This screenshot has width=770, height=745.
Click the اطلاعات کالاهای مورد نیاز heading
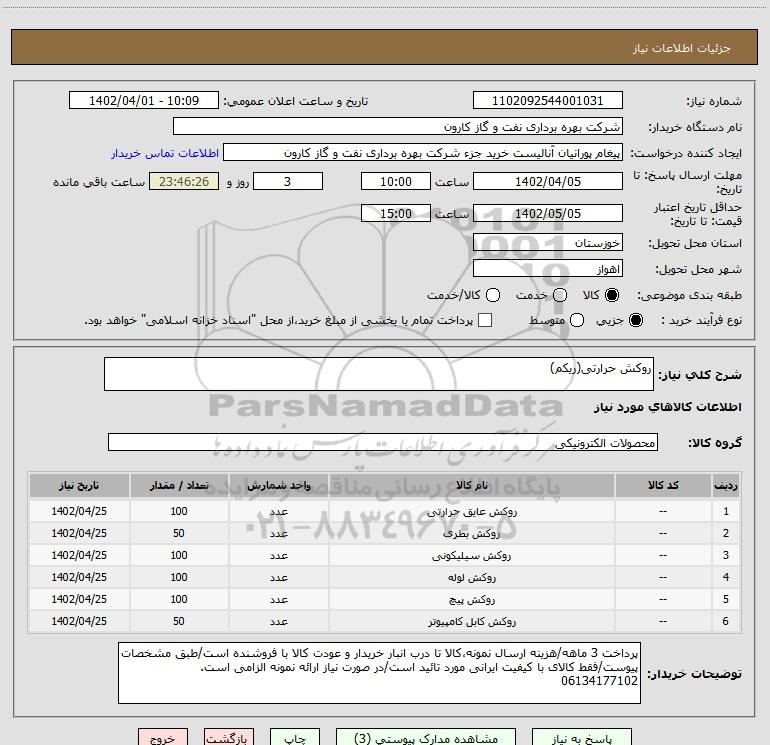coord(667,407)
